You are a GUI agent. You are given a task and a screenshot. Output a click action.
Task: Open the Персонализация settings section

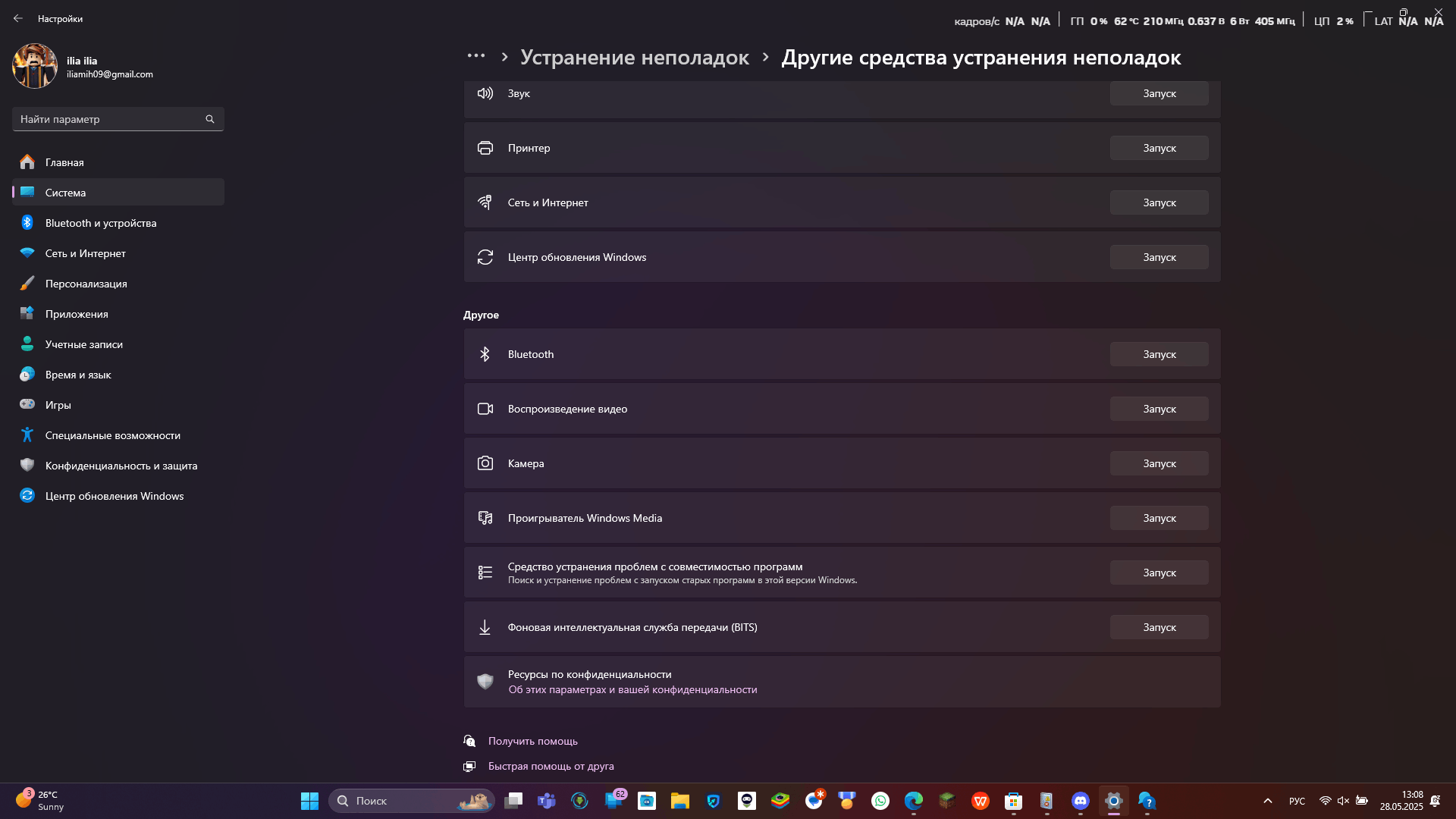coord(86,284)
